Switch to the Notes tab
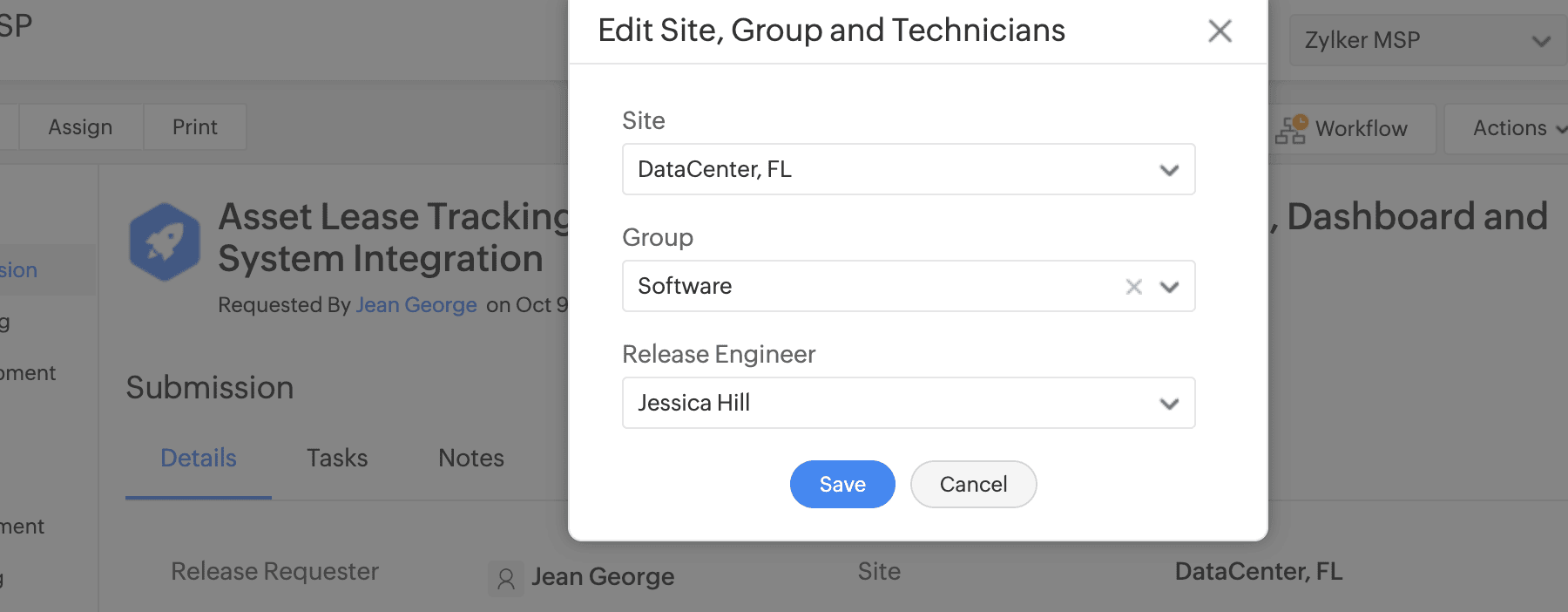1568x612 pixels. (471, 458)
